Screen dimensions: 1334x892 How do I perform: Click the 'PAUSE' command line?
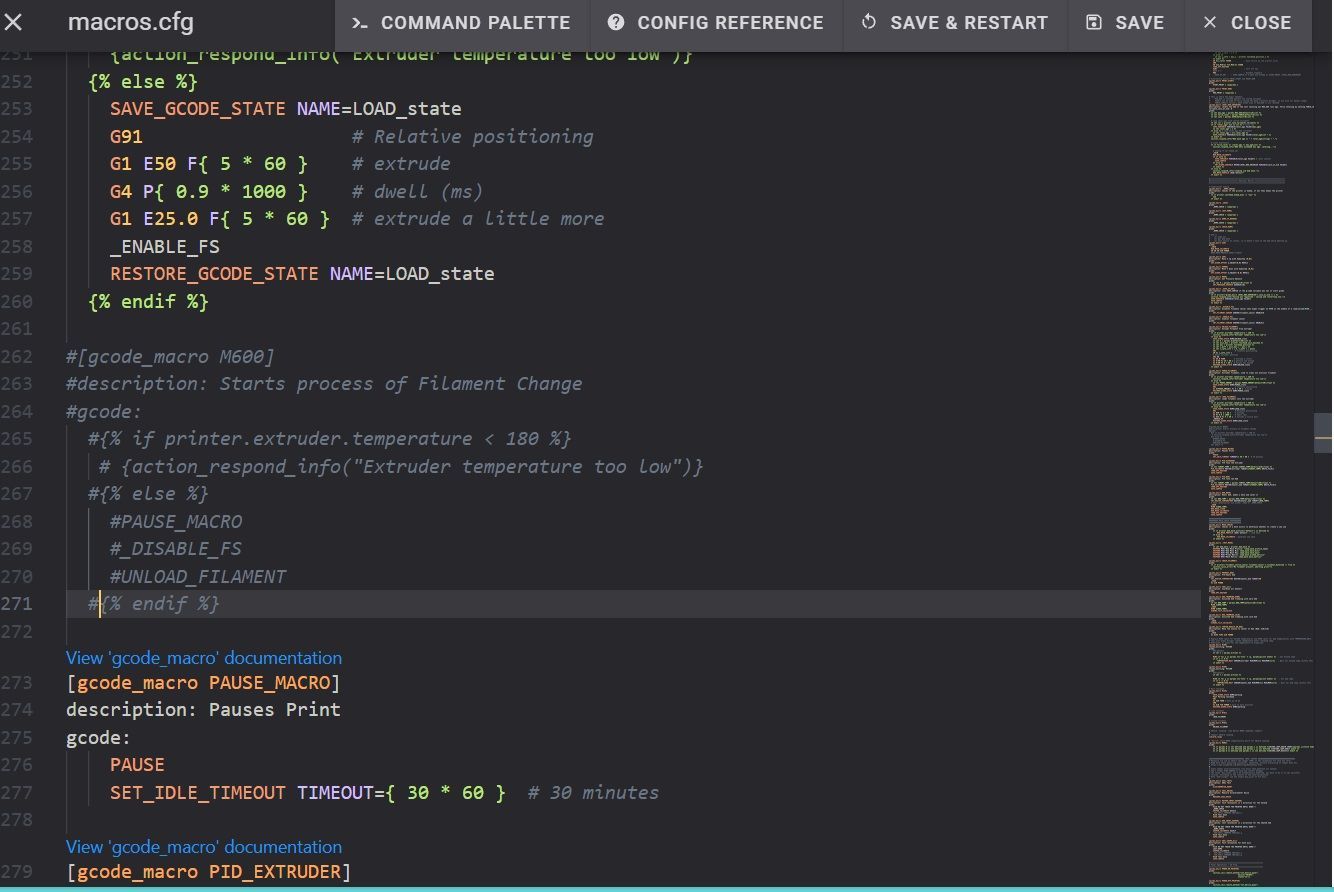(137, 765)
